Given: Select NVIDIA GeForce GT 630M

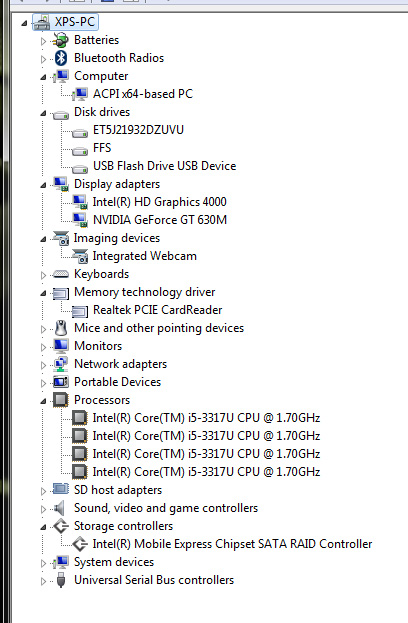Looking at the screenshot, I should [160, 220].
